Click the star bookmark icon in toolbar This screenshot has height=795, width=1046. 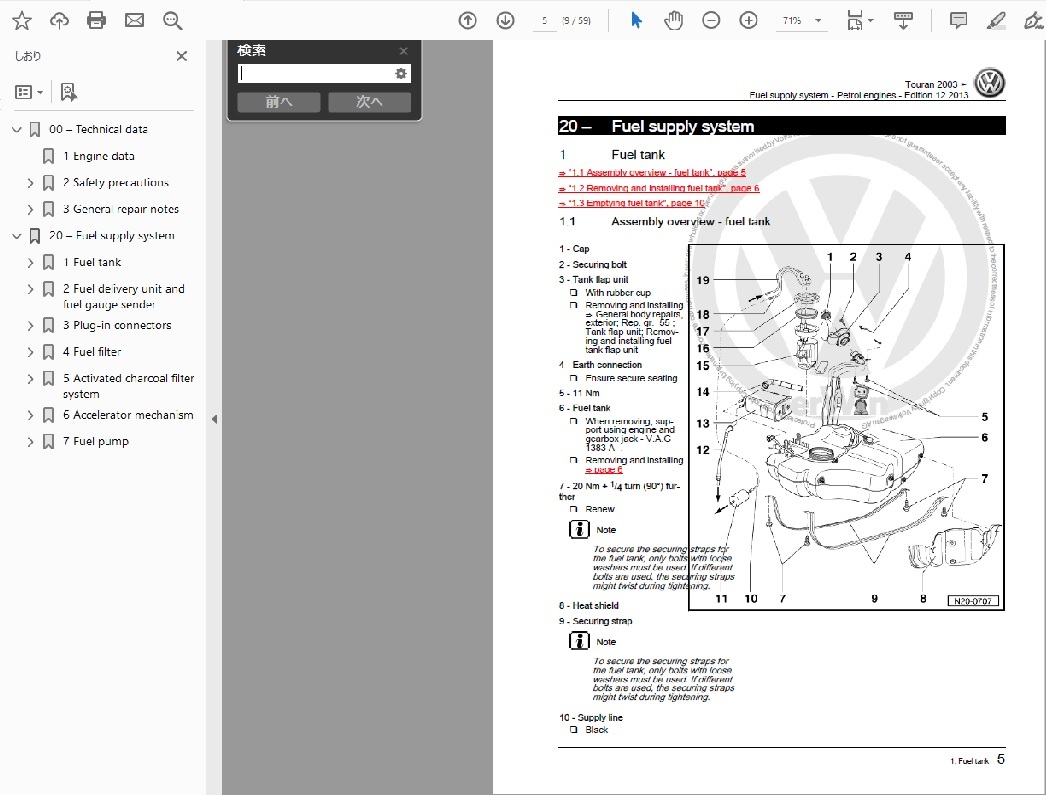pos(22,20)
